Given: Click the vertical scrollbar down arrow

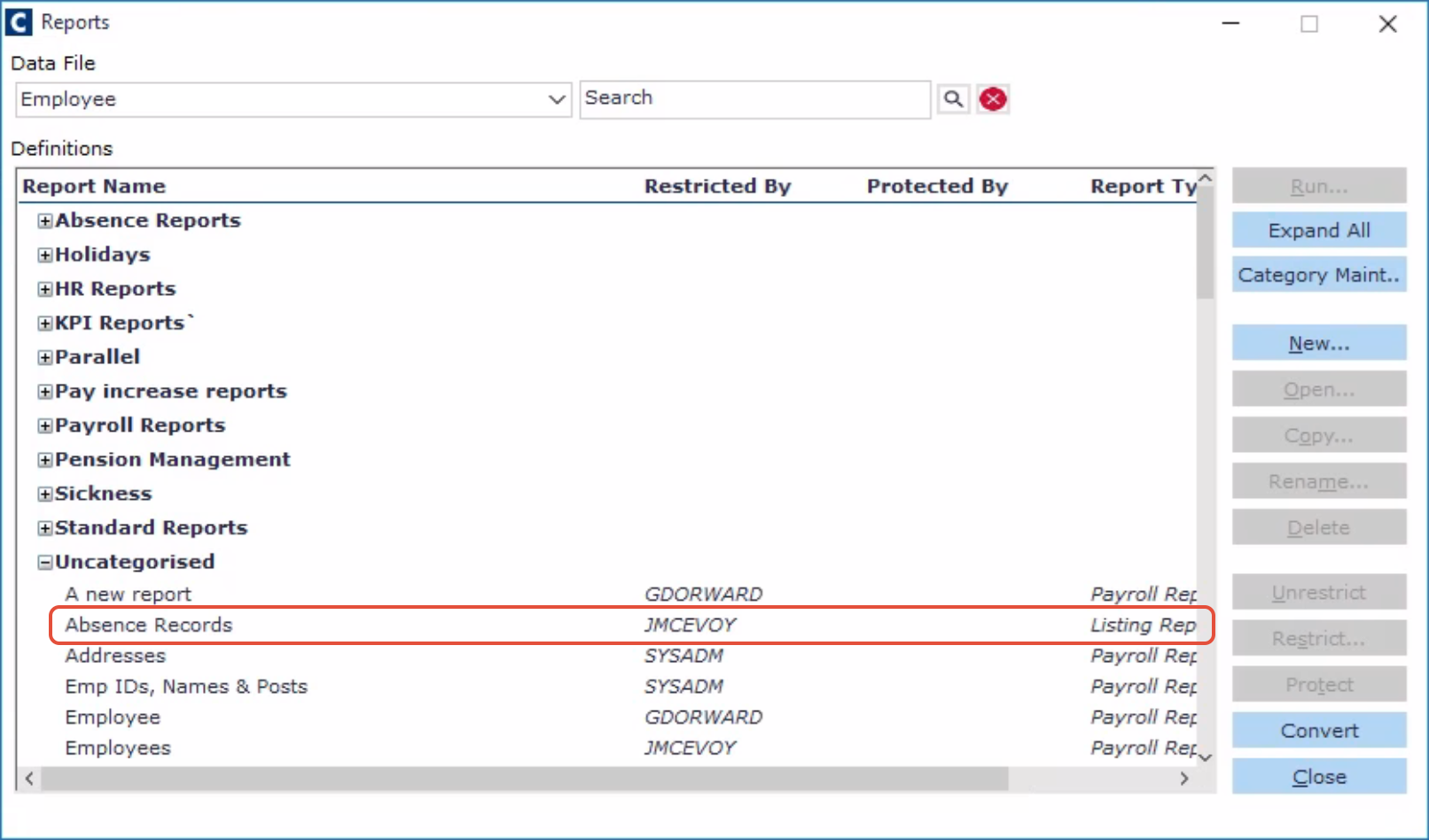Looking at the screenshot, I should pyautogui.click(x=1205, y=758).
